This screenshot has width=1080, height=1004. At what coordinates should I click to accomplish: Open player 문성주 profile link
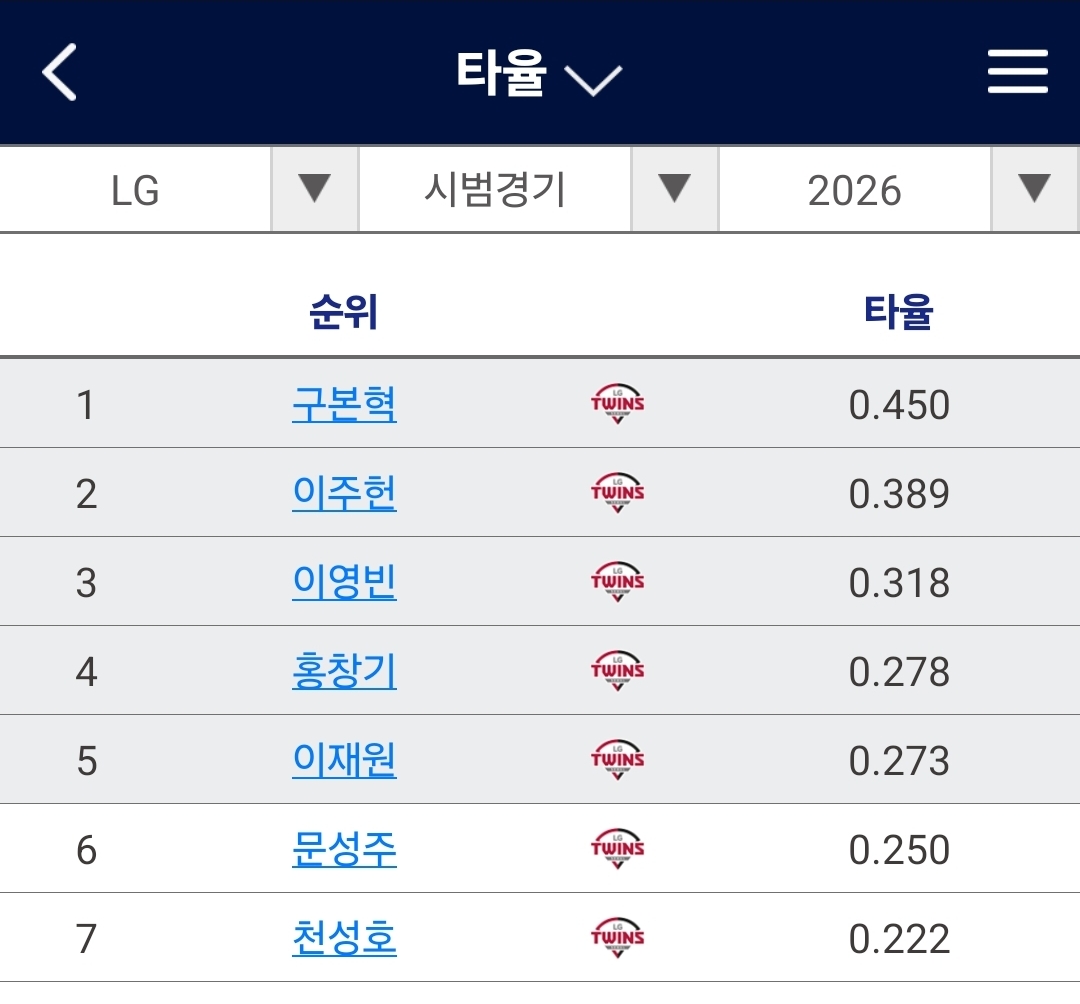pos(344,849)
